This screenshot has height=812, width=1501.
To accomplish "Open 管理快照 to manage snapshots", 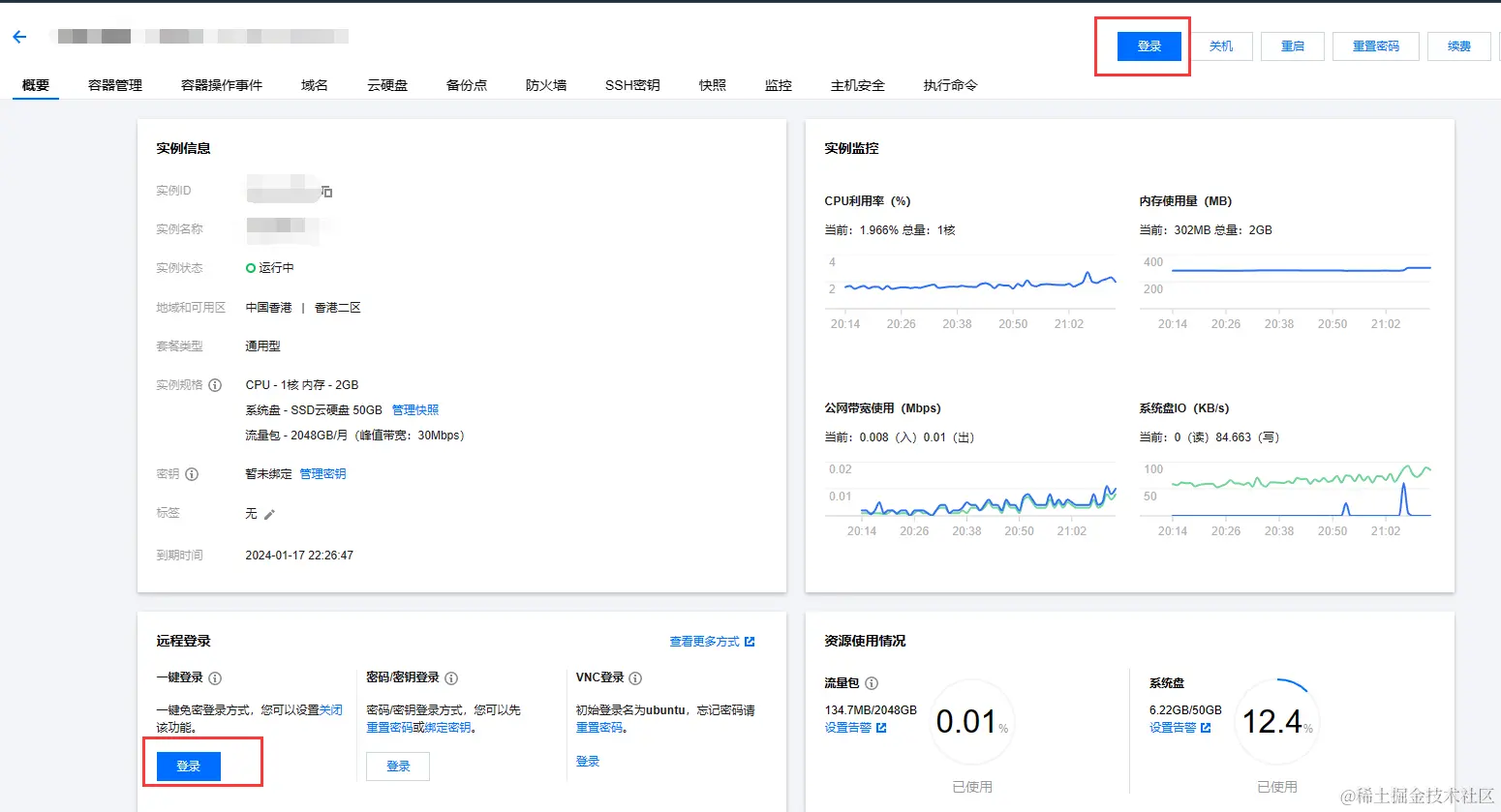I will (x=415, y=409).
